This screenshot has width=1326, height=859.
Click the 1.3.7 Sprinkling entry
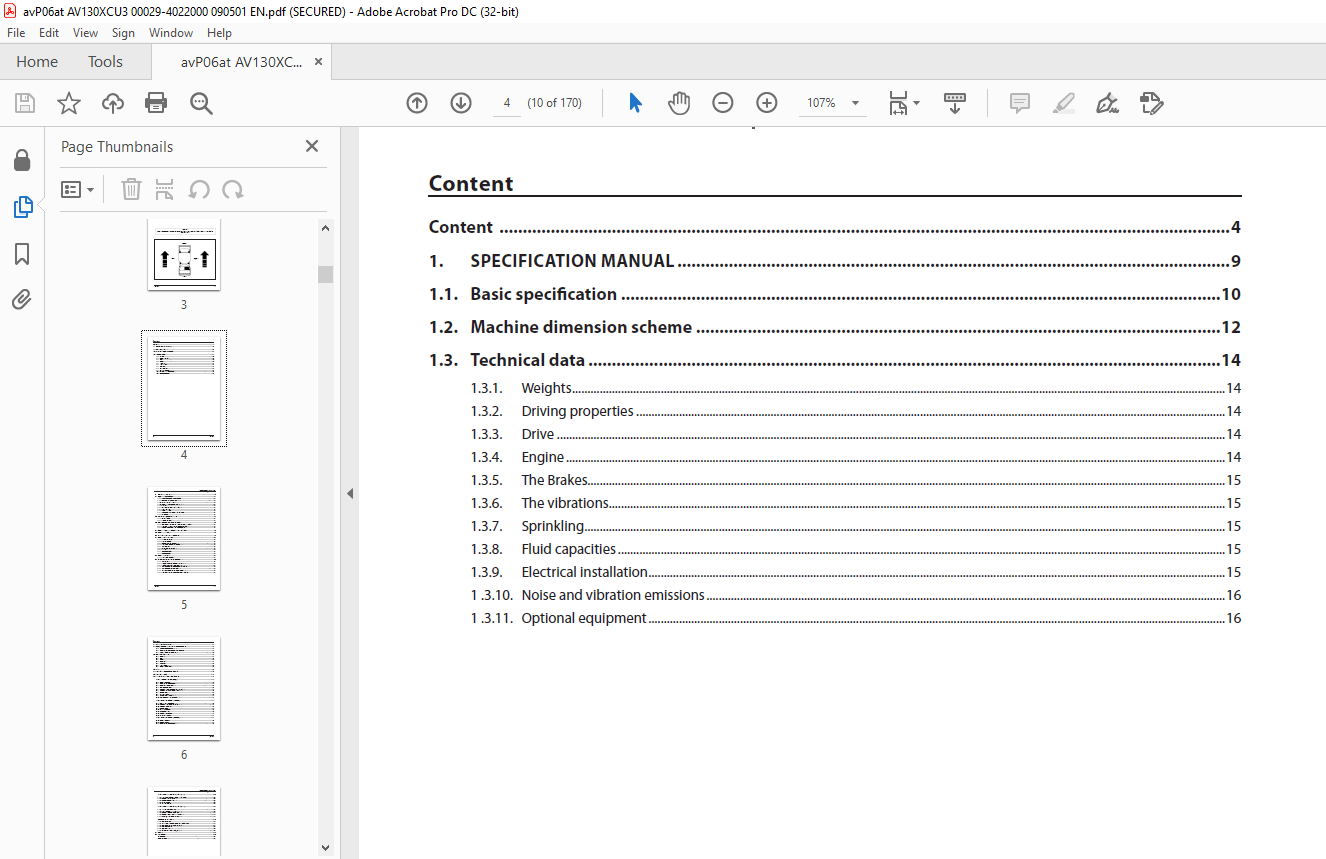click(856, 526)
